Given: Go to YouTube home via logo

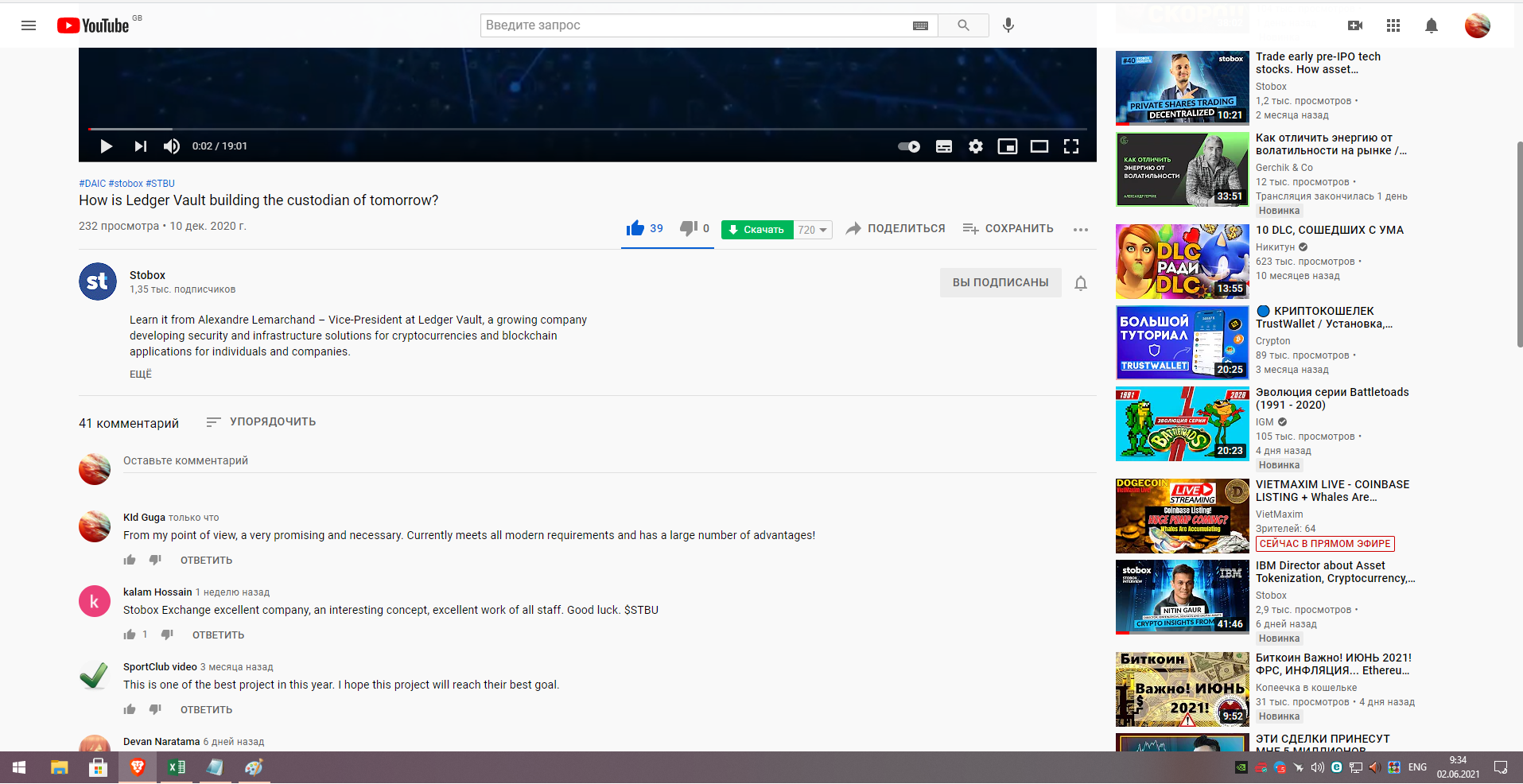Looking at the screenshot, I should (x=93, y=25).
